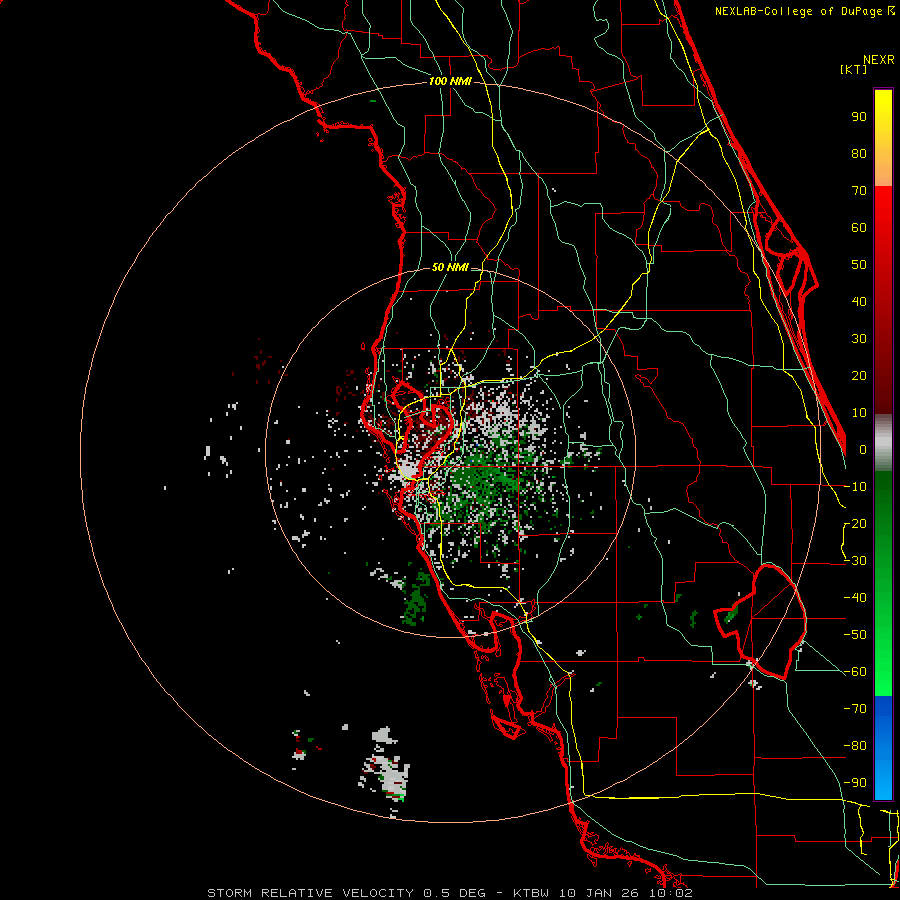Click the 80 value on the velocity scale
The image size is (900, 900).
click(859, 154)
